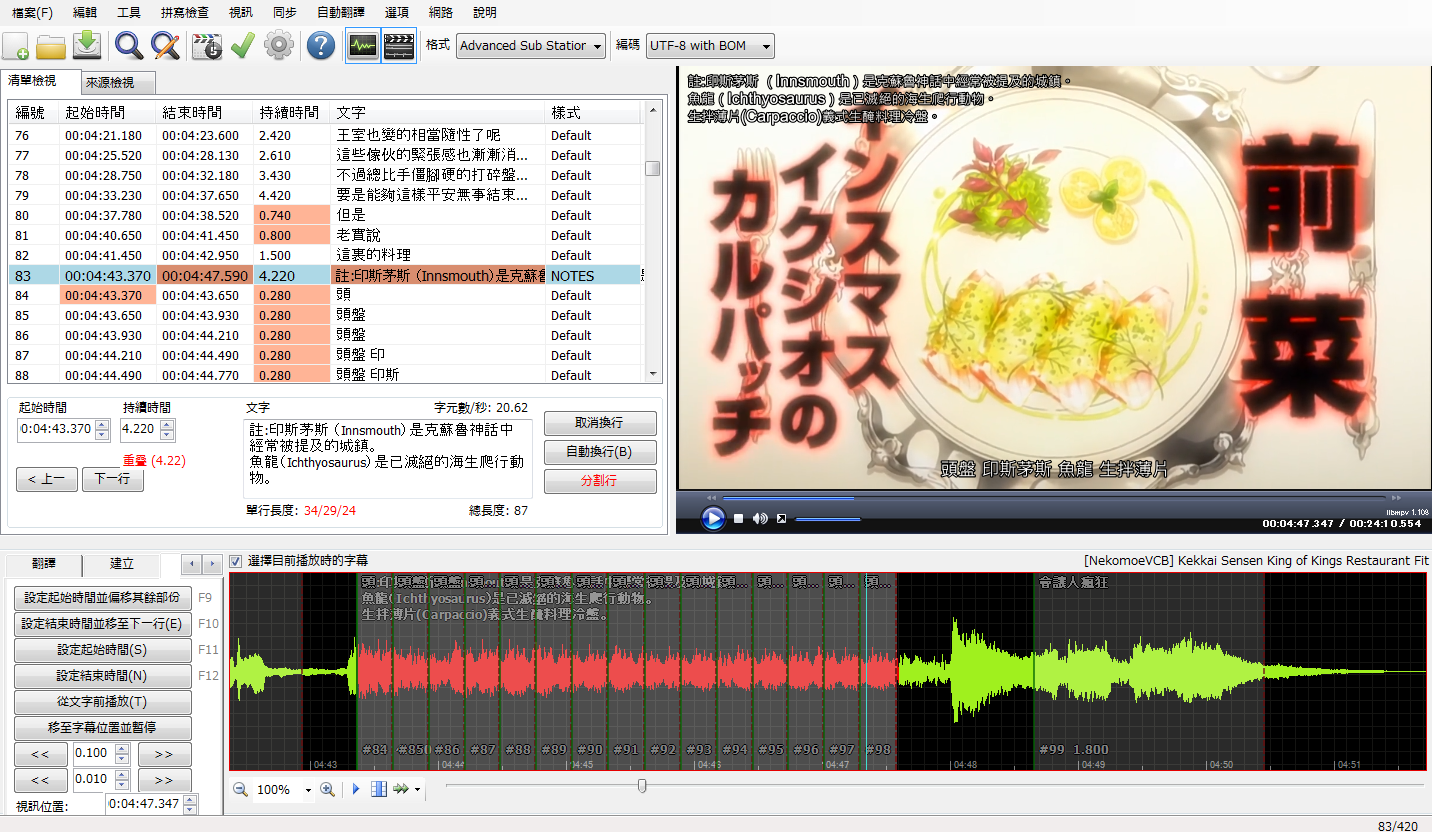Screen dimensions: 1432x832
Task: Click the 自動換行(B) button
Action: 600,452
